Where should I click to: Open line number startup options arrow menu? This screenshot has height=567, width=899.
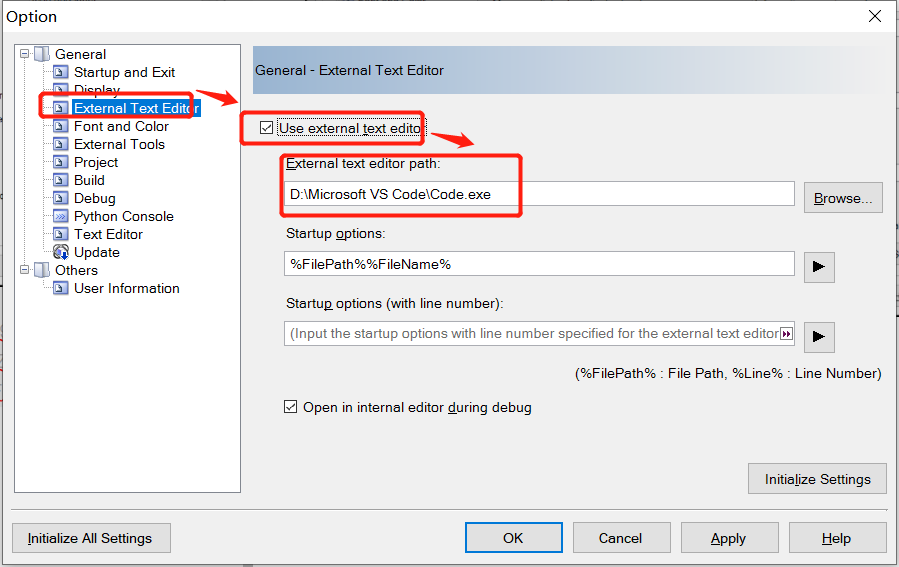[x=819, y=337]
